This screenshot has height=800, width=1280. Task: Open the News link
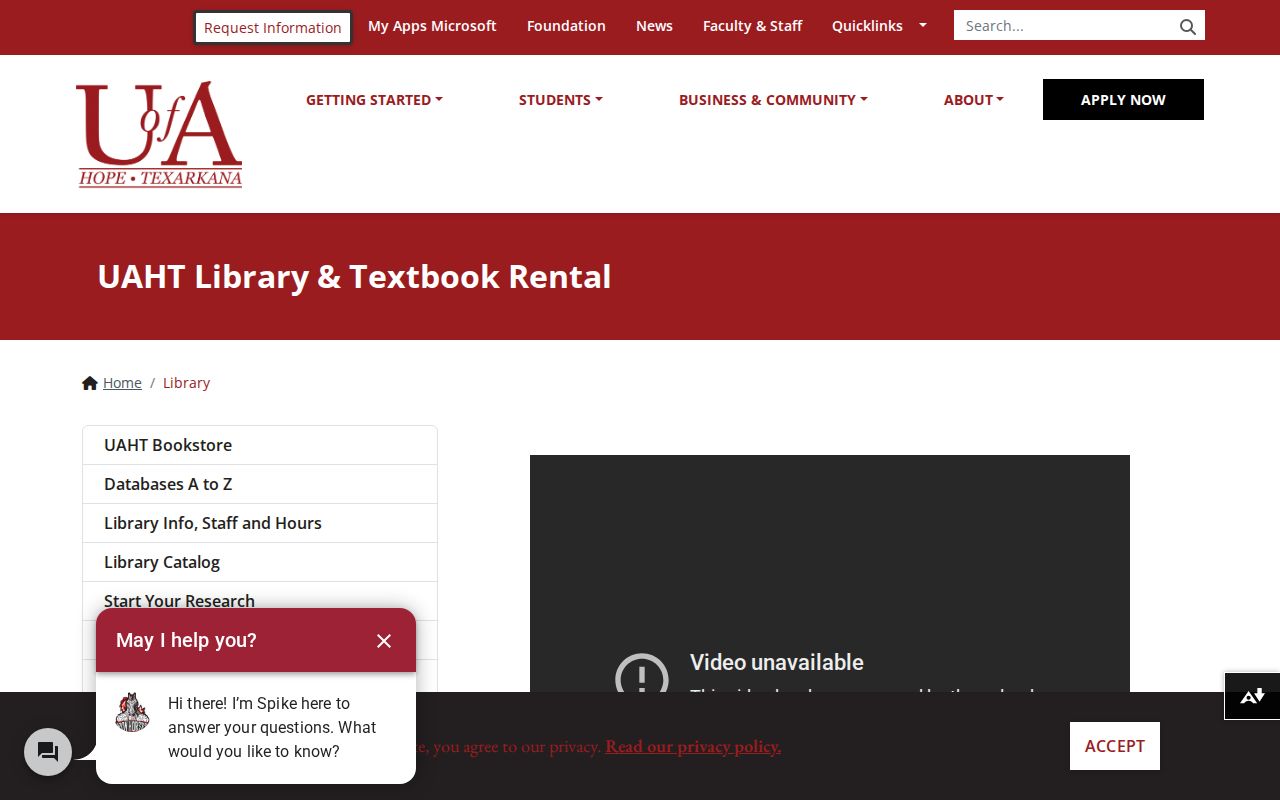click(654, 26)
